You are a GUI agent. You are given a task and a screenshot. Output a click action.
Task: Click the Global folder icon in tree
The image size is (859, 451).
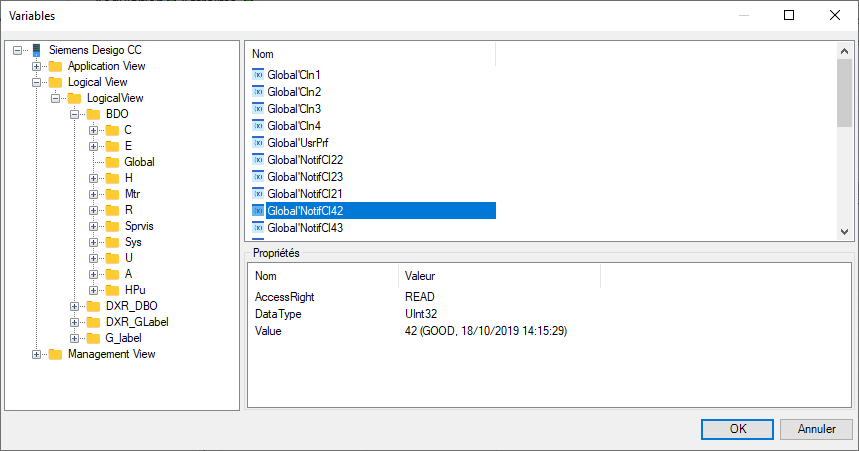click(112, 162)
